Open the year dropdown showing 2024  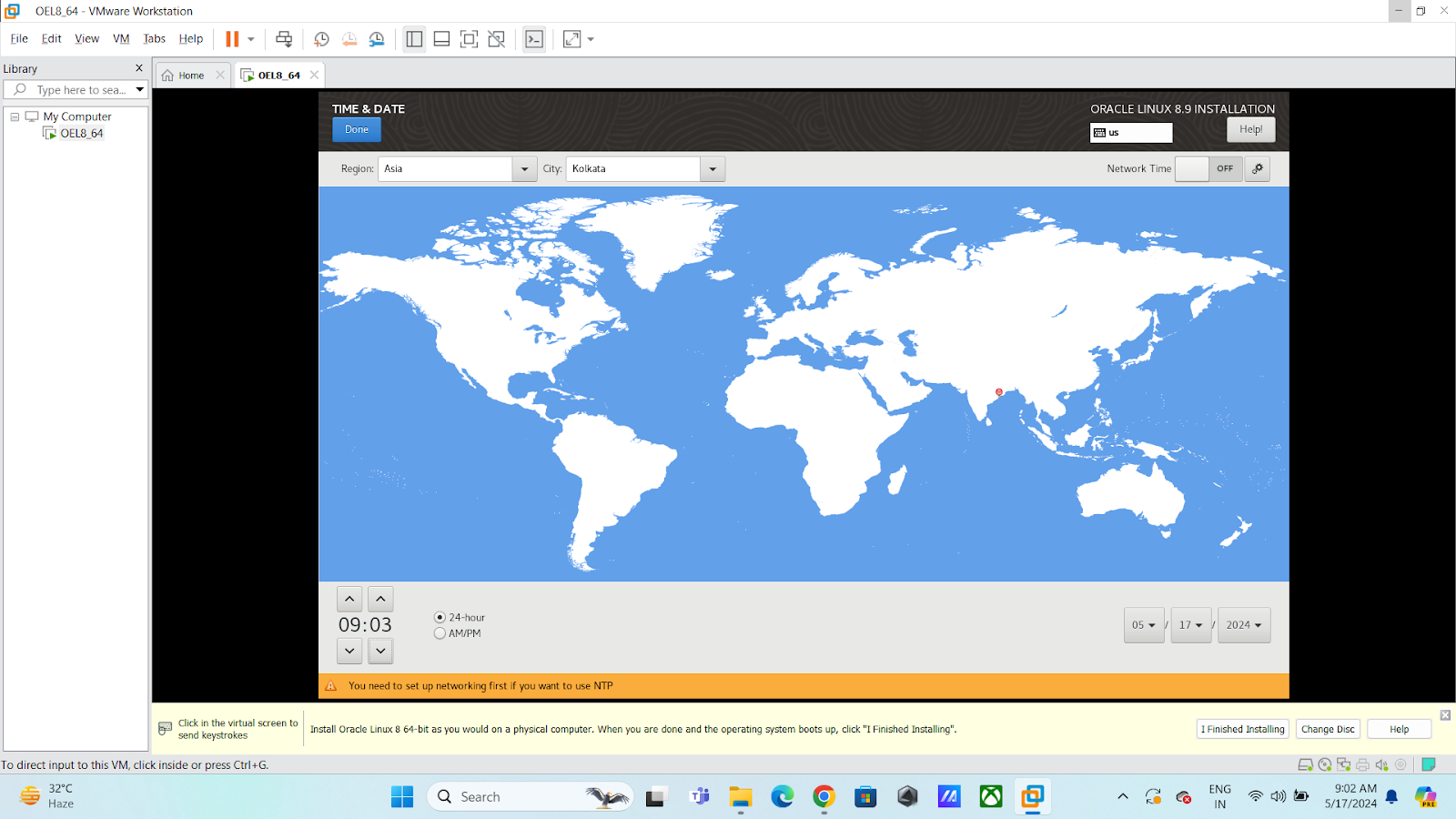[1244, 625]
